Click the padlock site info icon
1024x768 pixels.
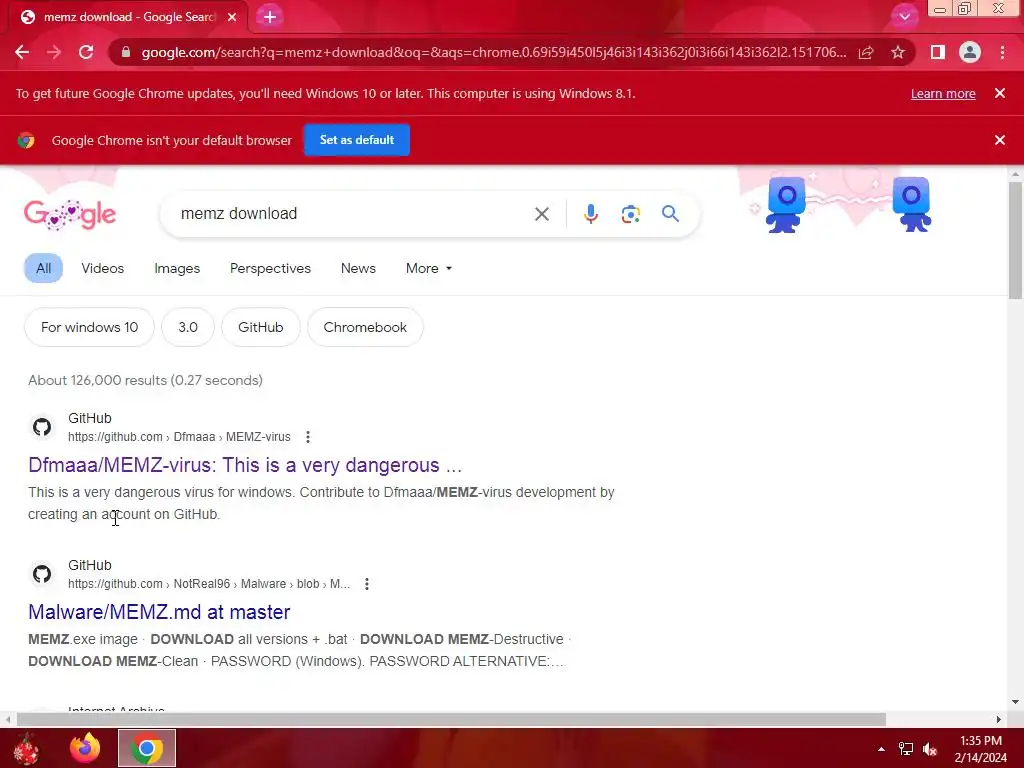[x=125, y=52]
